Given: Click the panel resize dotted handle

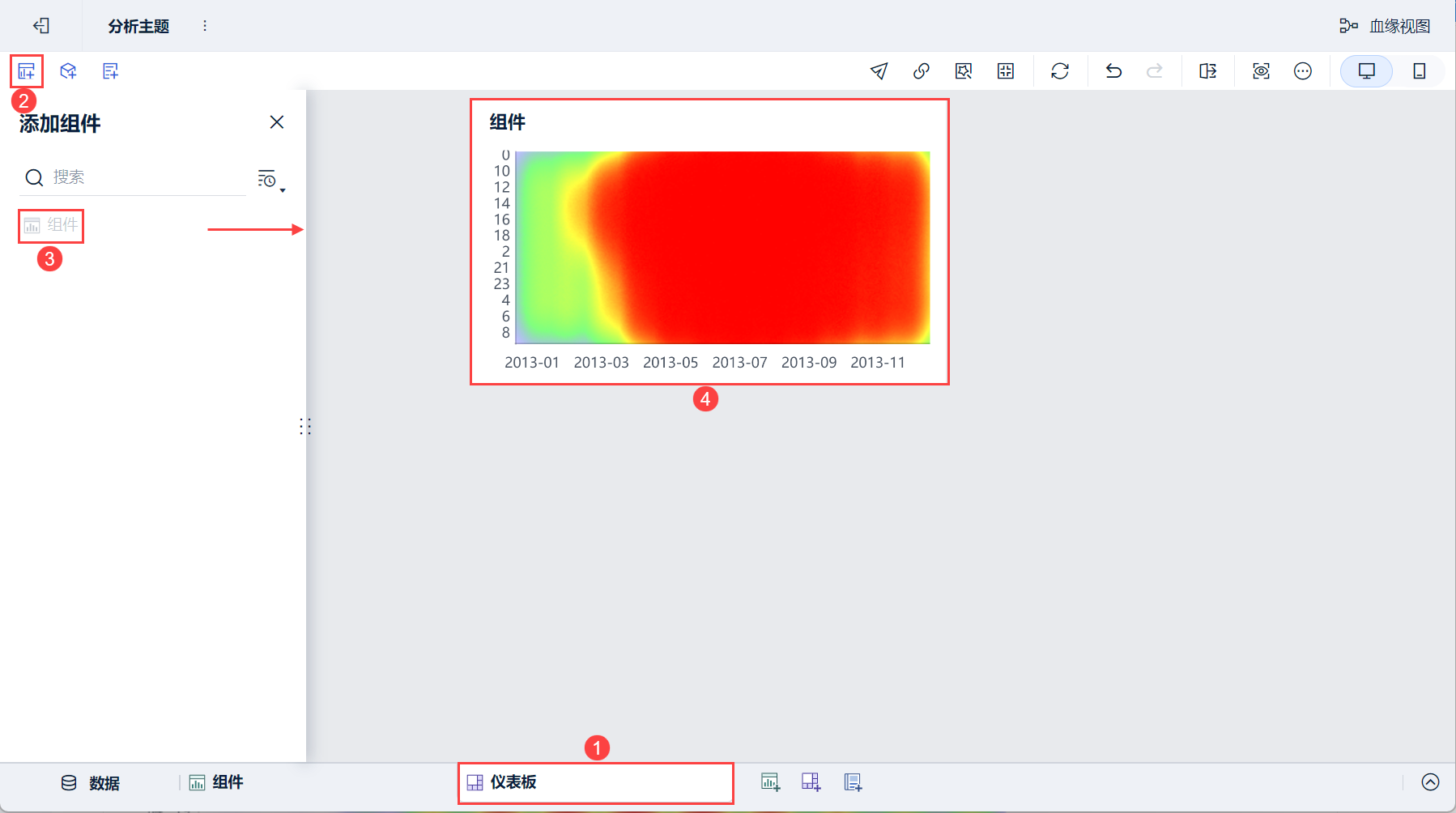Looking at the screenshot, I should point(305,426).
